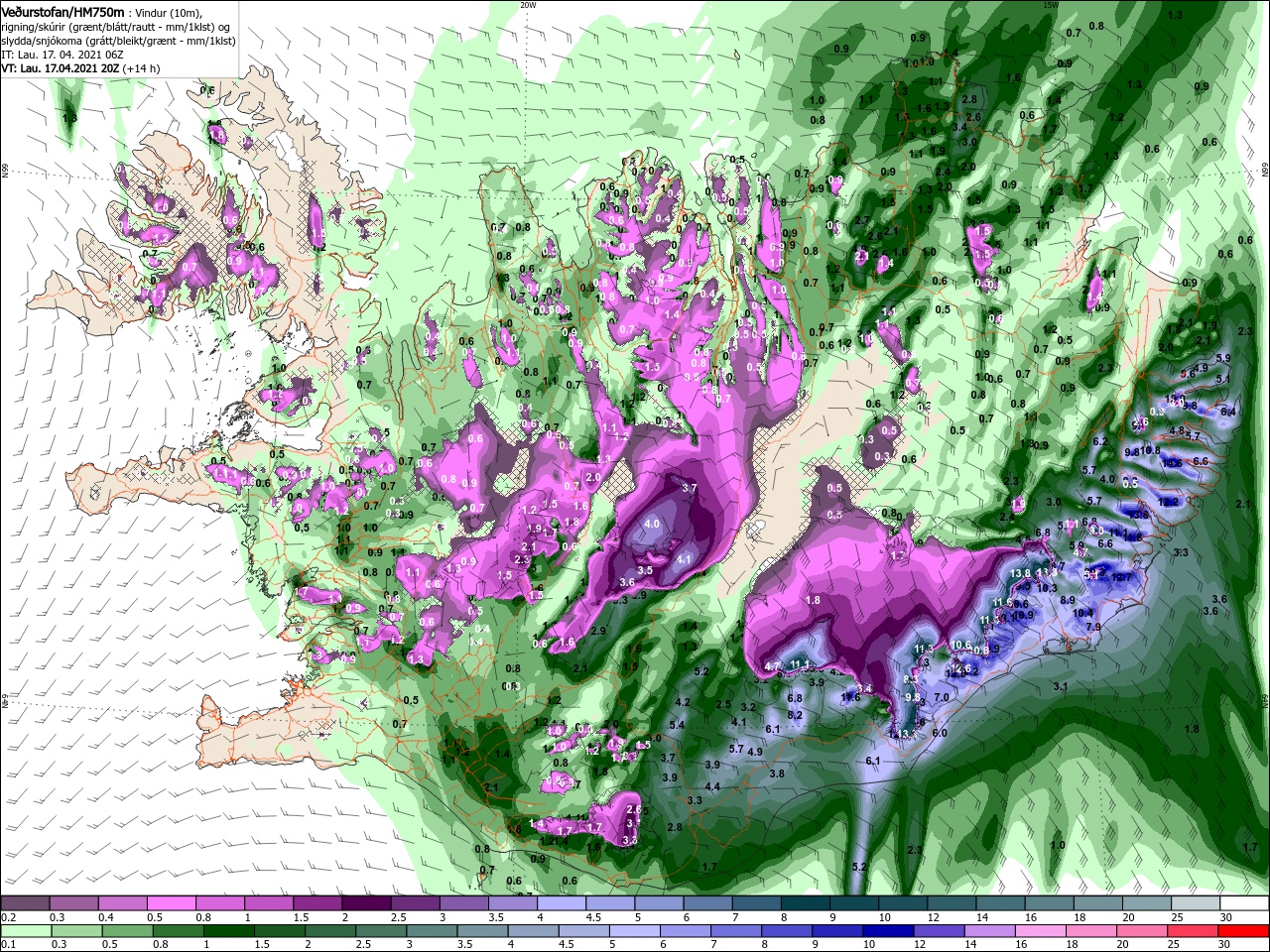Click the 7.9 precipitation value on the map
Screen dimensions: 1270x952
tap(1093, 627)
